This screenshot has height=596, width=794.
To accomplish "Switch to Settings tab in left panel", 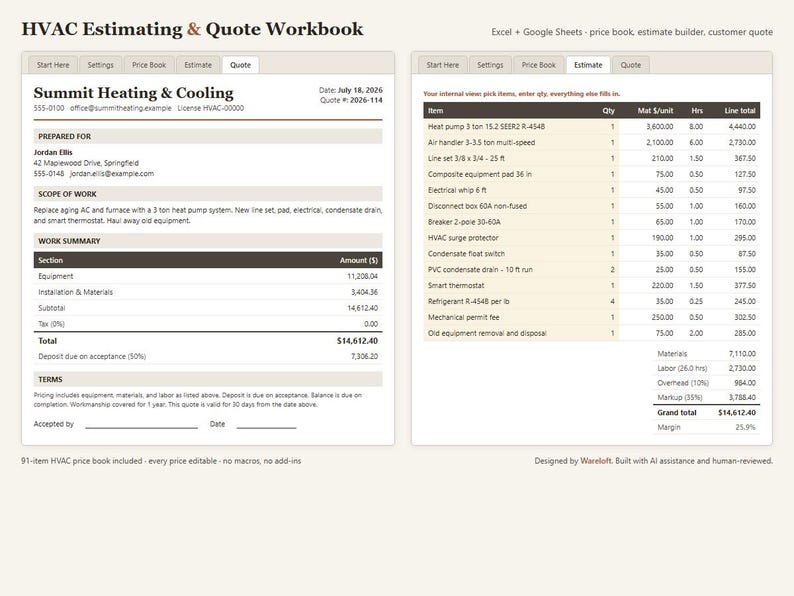I will tap(100, 65).
